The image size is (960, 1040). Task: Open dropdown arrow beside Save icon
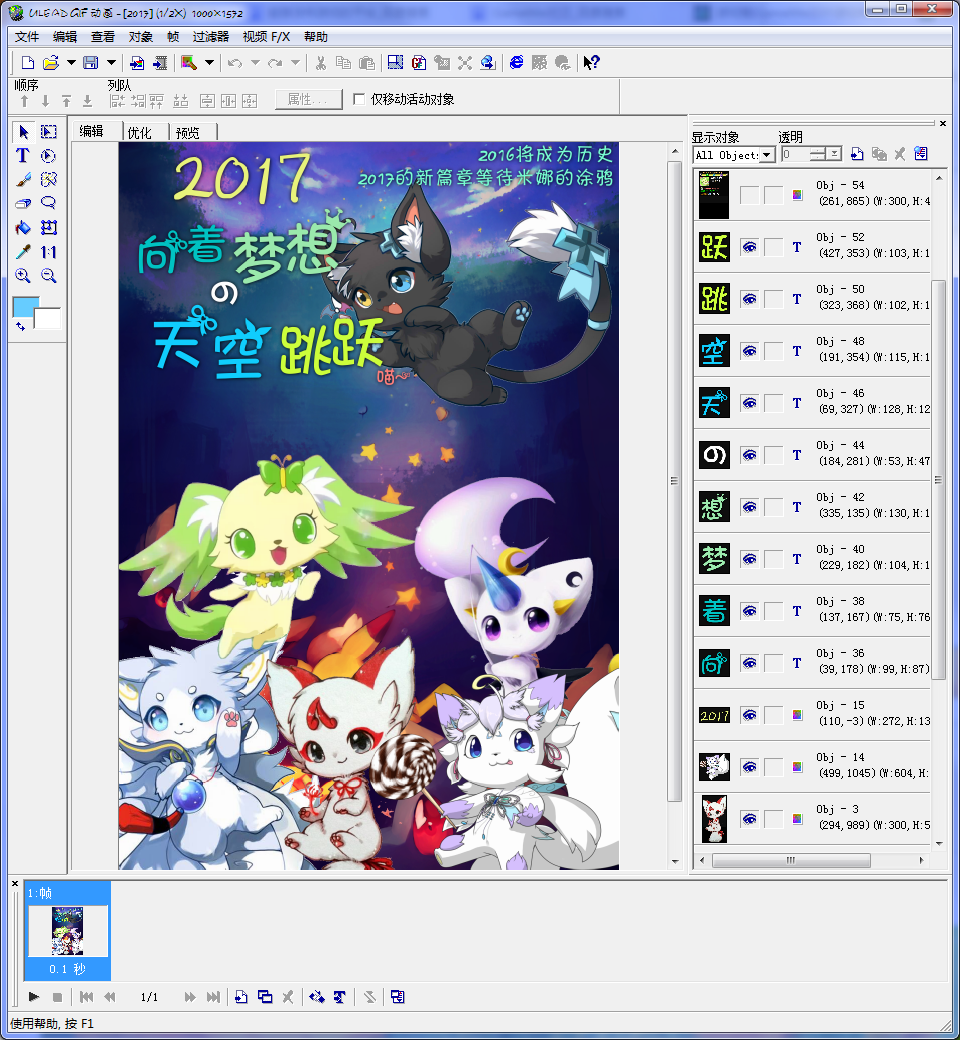click(111, 62)
